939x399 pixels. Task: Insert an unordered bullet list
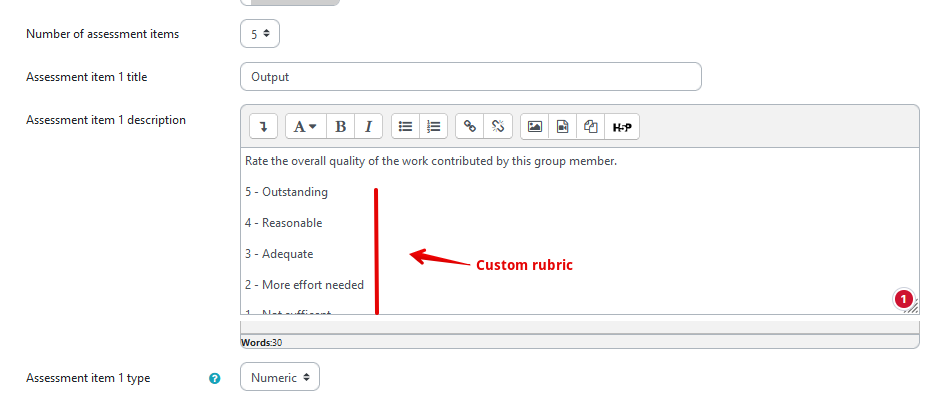(405, 126)
